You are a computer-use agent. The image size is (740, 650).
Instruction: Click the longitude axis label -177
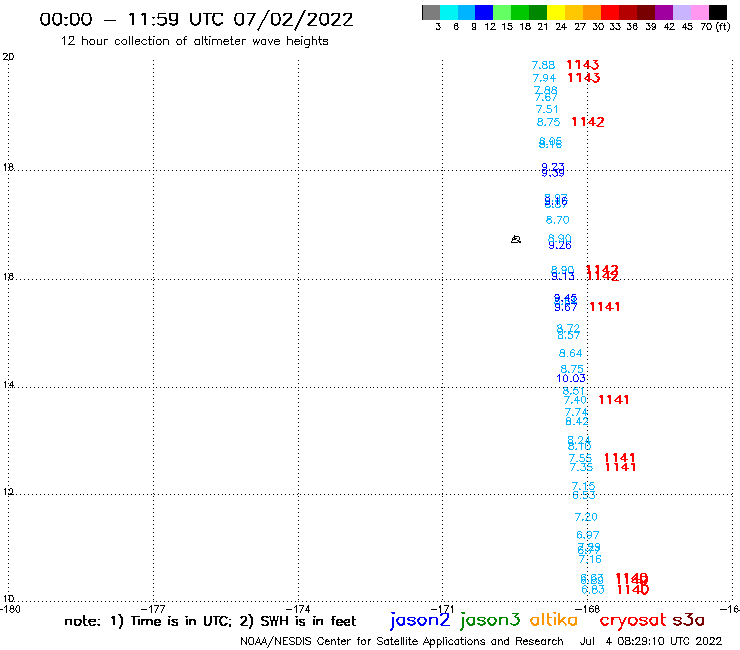tap(153, 609)
